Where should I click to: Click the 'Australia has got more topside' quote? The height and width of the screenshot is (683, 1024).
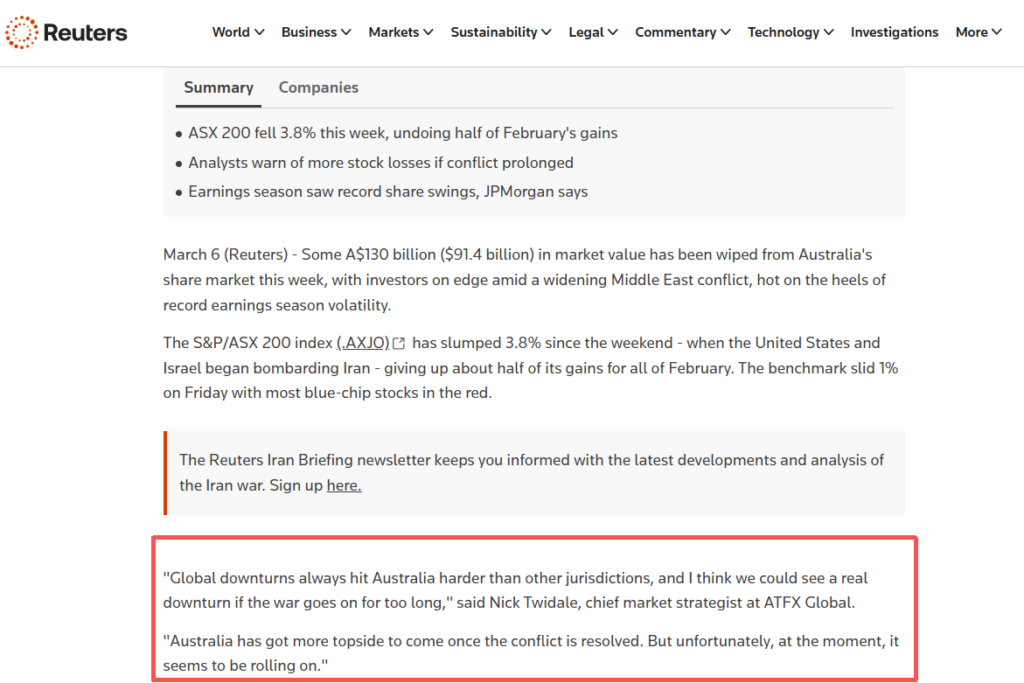click(531, 653)
